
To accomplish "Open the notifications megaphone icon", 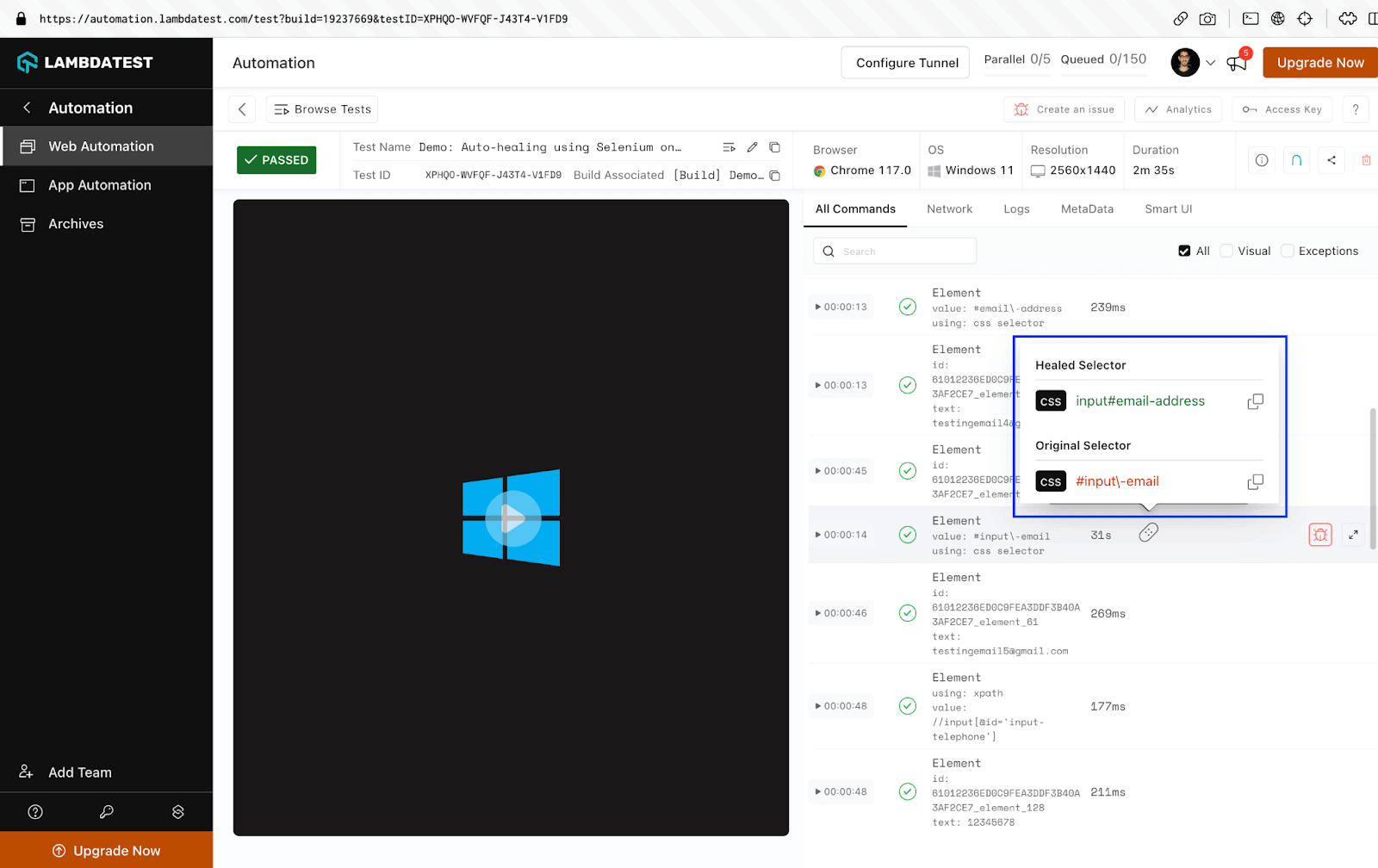I will (x=1237, y=63).
